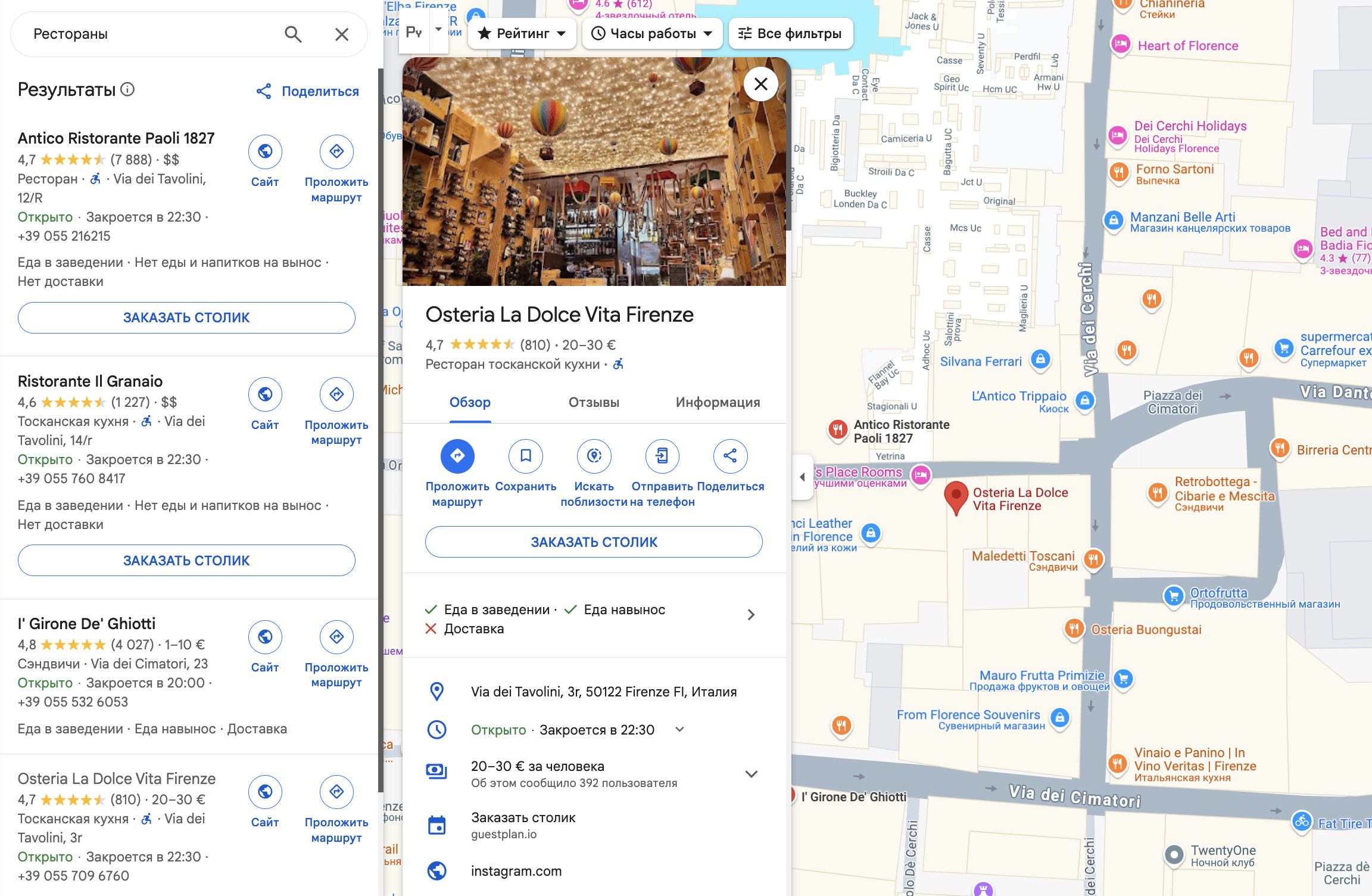Open the Часы работы filter dropdown
Viewport: 1372px width, 896px height.
[652, 33]
